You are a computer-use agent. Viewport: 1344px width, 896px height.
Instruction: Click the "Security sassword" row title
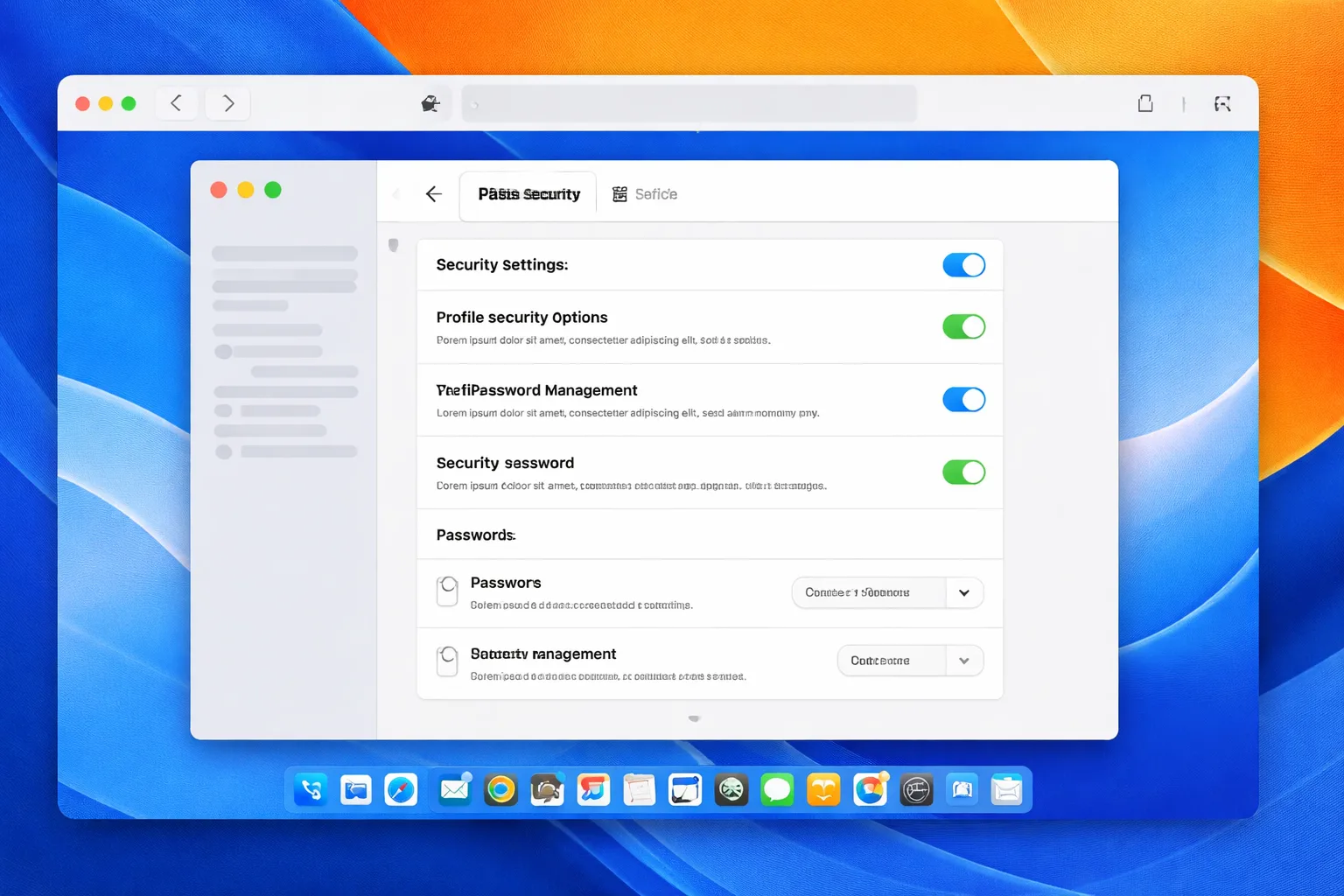point(505,463)
